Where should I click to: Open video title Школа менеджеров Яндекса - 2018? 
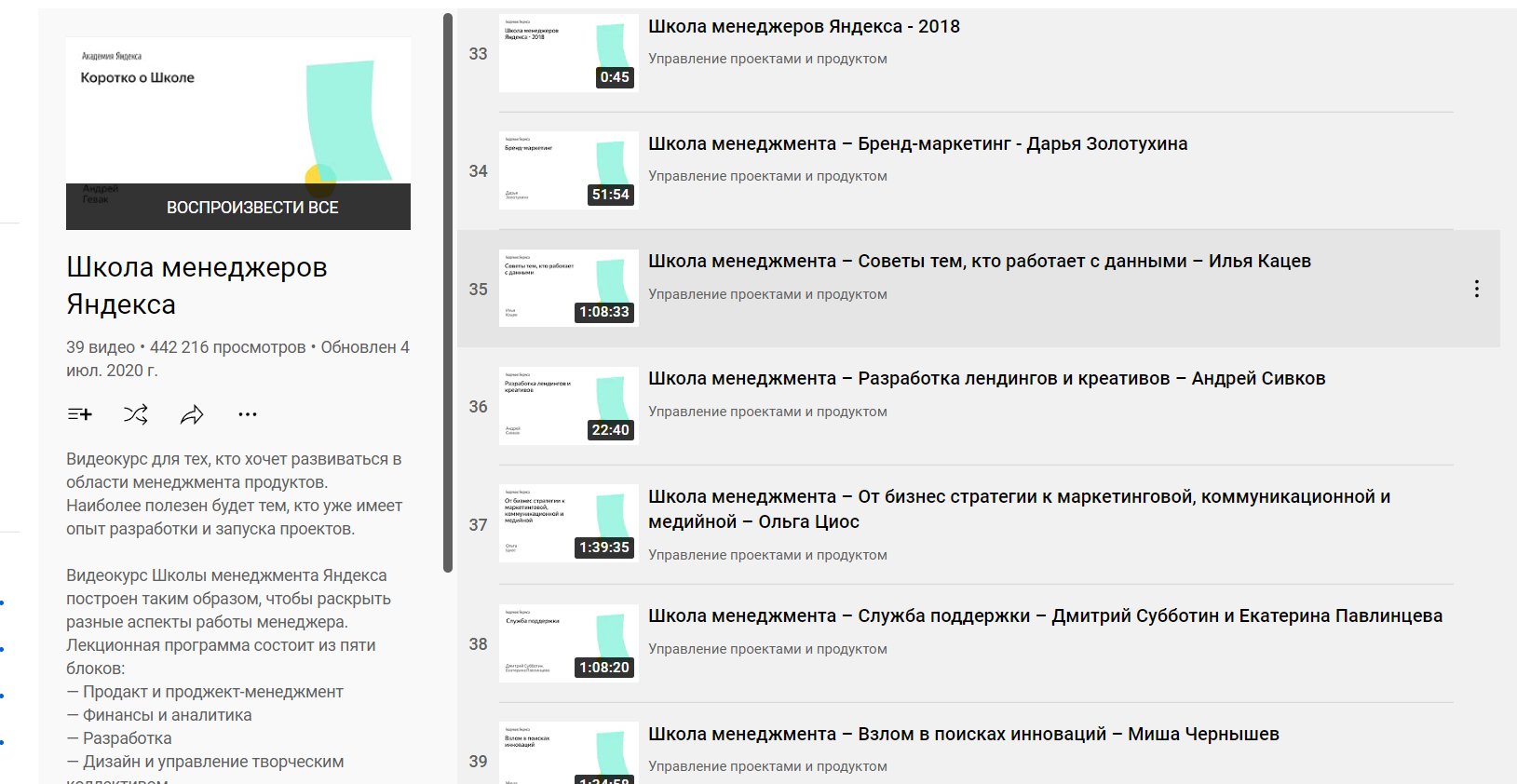pyautogui.click(x=804, y=27)
